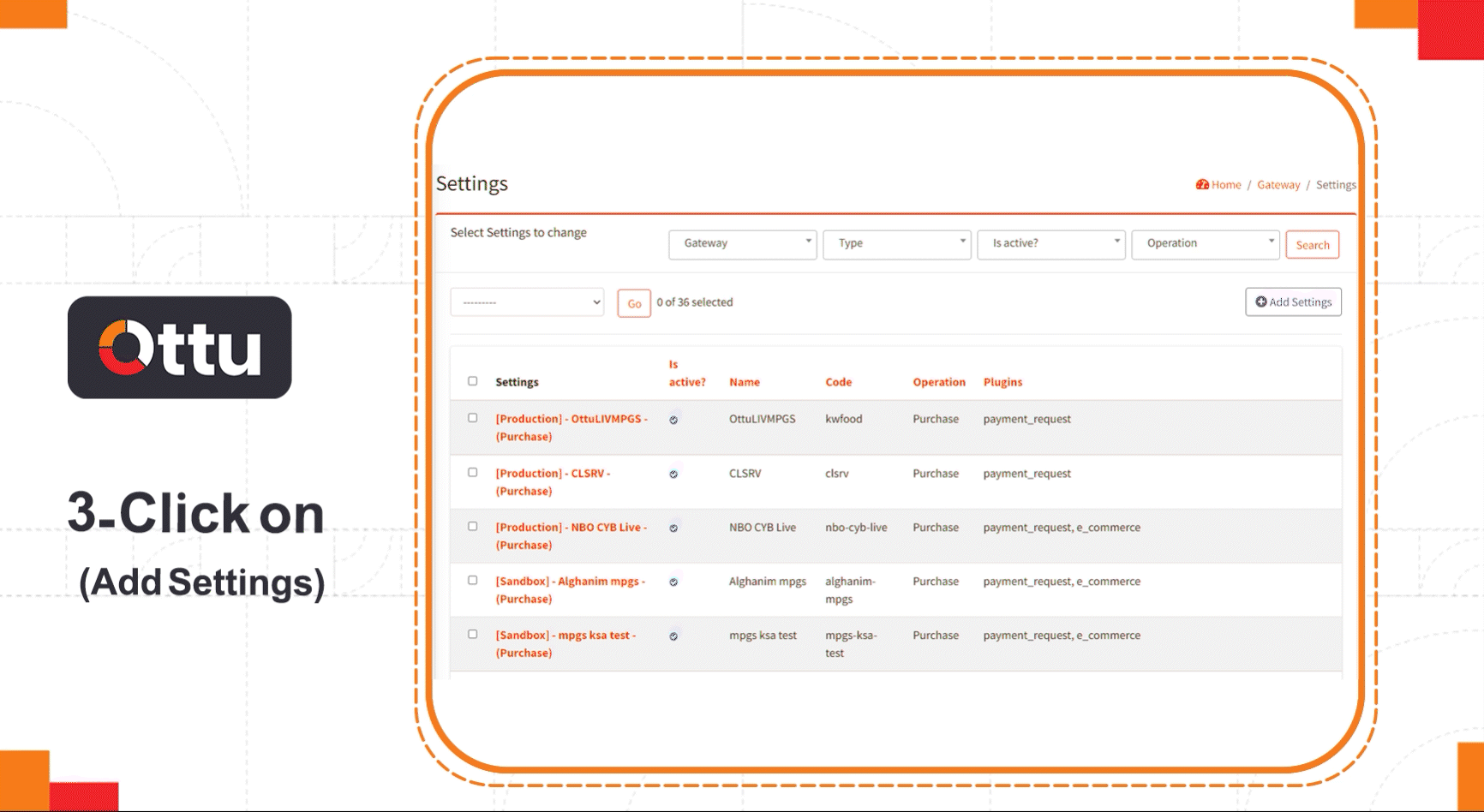Check the OttuLIVMPGS row checkbox

point(472,418)
